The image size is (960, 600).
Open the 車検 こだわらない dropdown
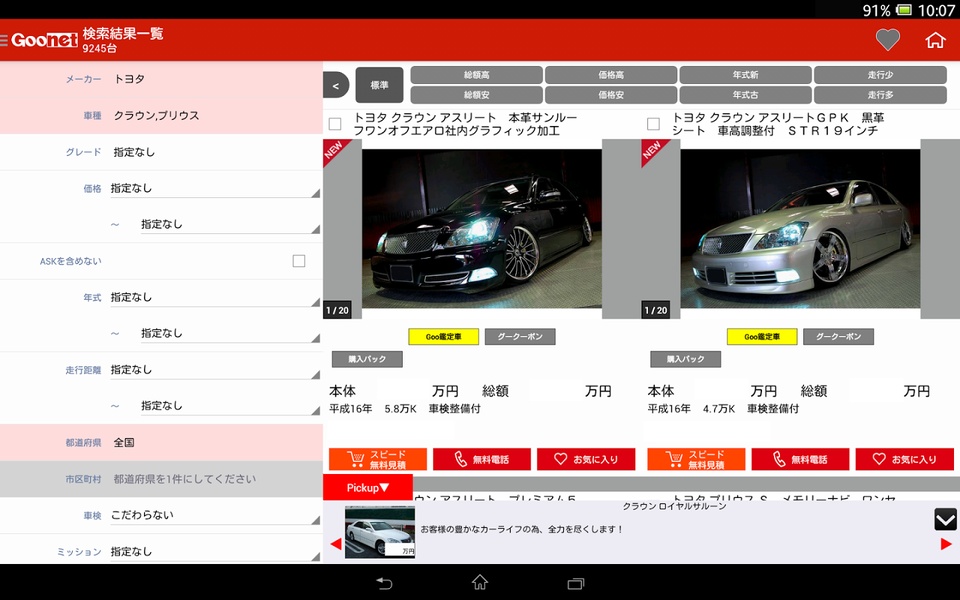[x=215, y=516]
